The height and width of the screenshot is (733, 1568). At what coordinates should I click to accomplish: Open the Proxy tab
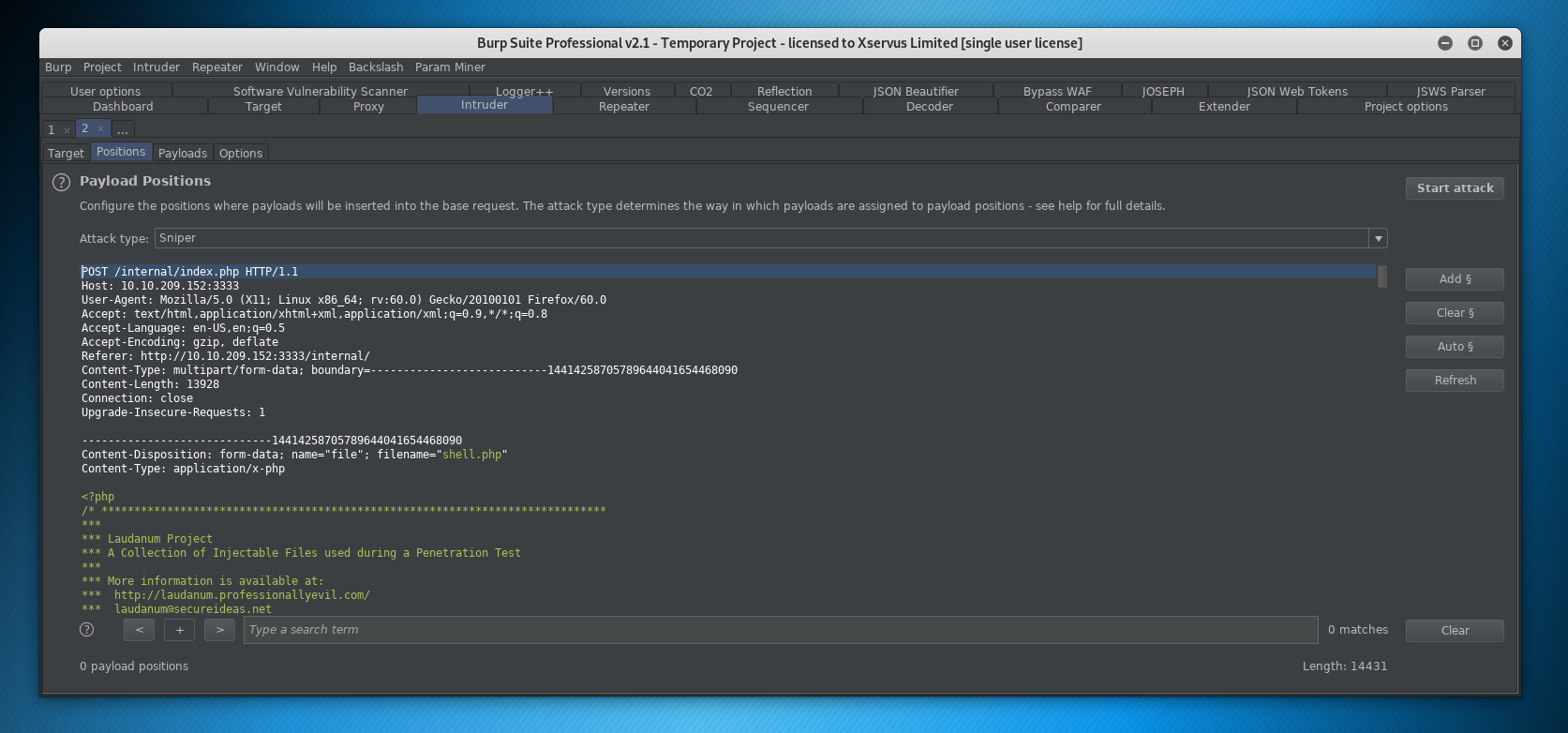[368, 106]
